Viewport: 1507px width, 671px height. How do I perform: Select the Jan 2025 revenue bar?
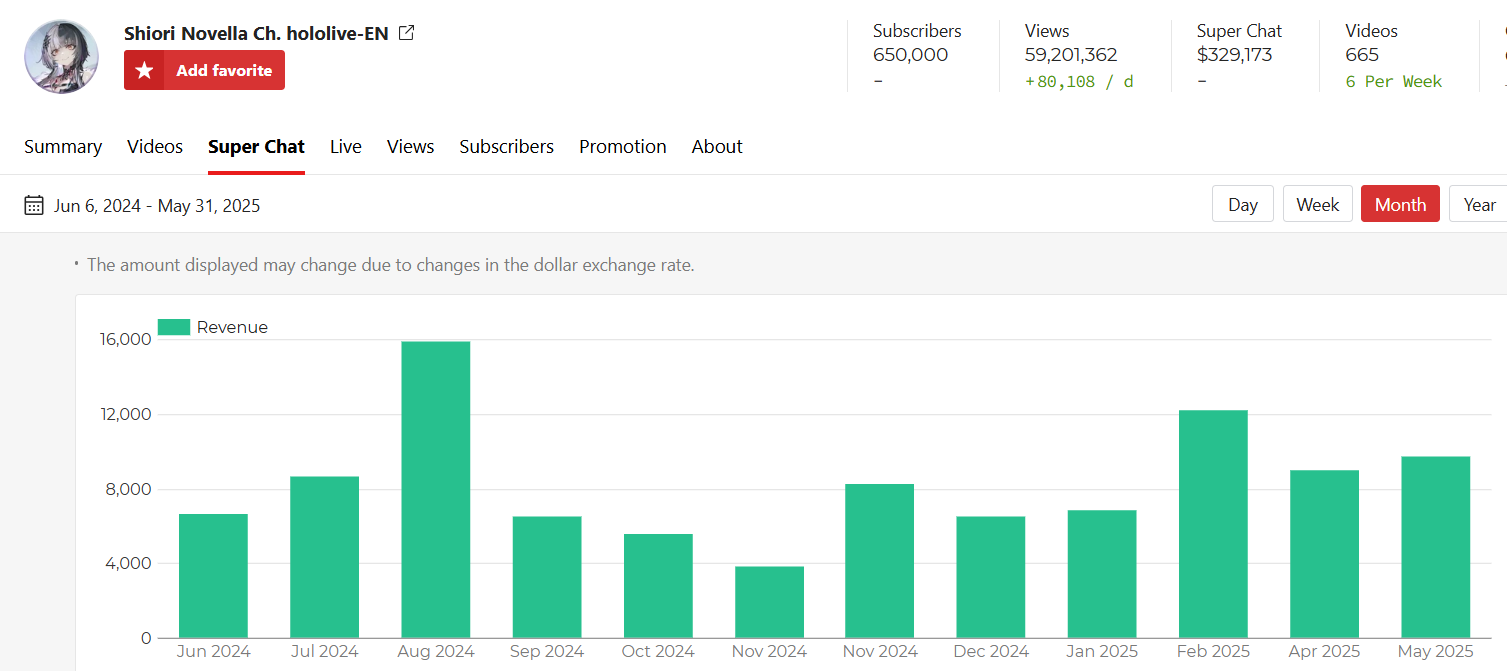point(1102,574)
